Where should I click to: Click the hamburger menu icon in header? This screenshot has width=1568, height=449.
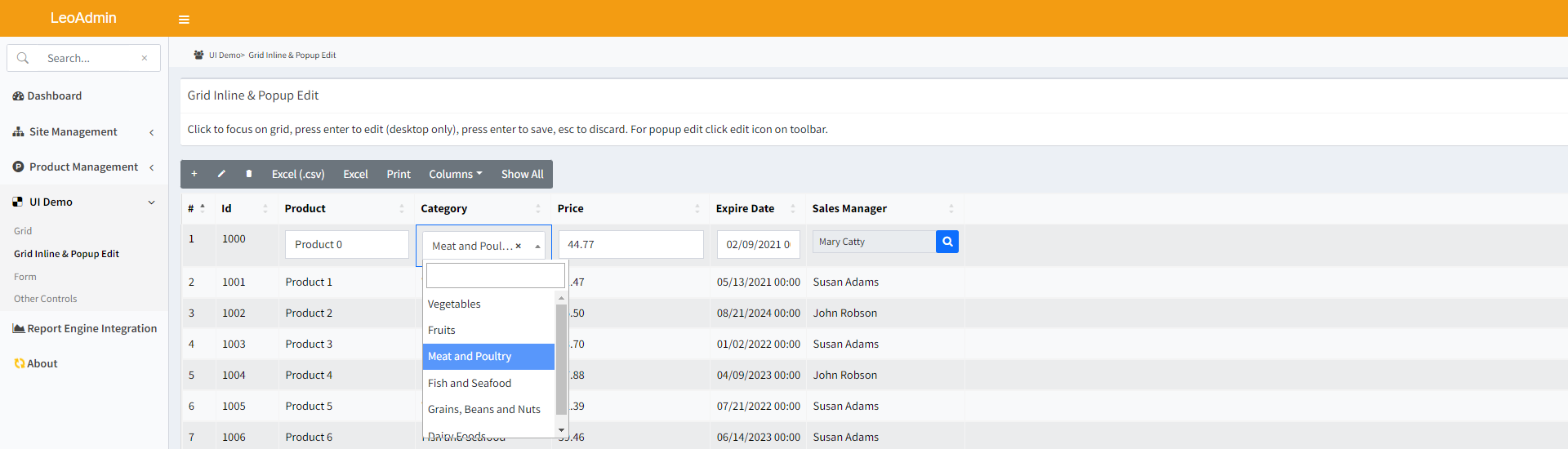tap(184, 20)
